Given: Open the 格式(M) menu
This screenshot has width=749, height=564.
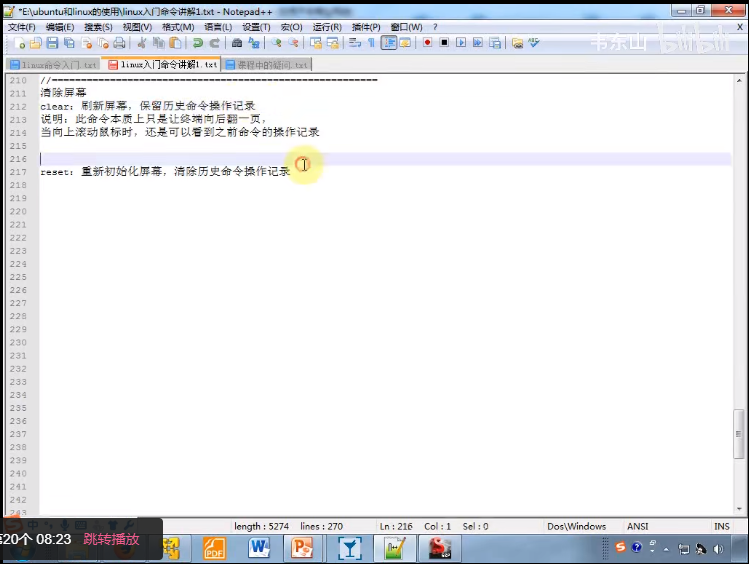Looking at the screenshot, I should coord(178,27).
